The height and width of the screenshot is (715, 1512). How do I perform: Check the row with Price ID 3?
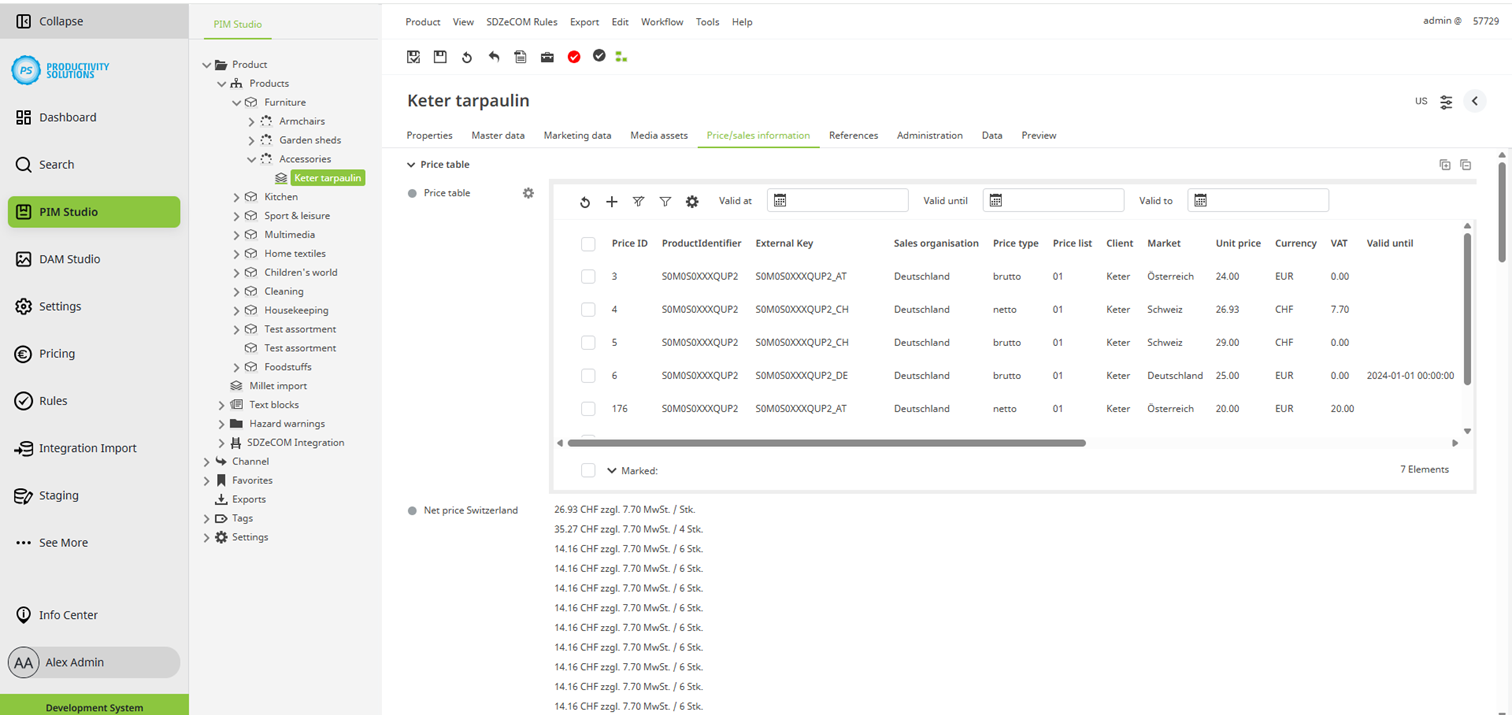[x=588, y=276]
